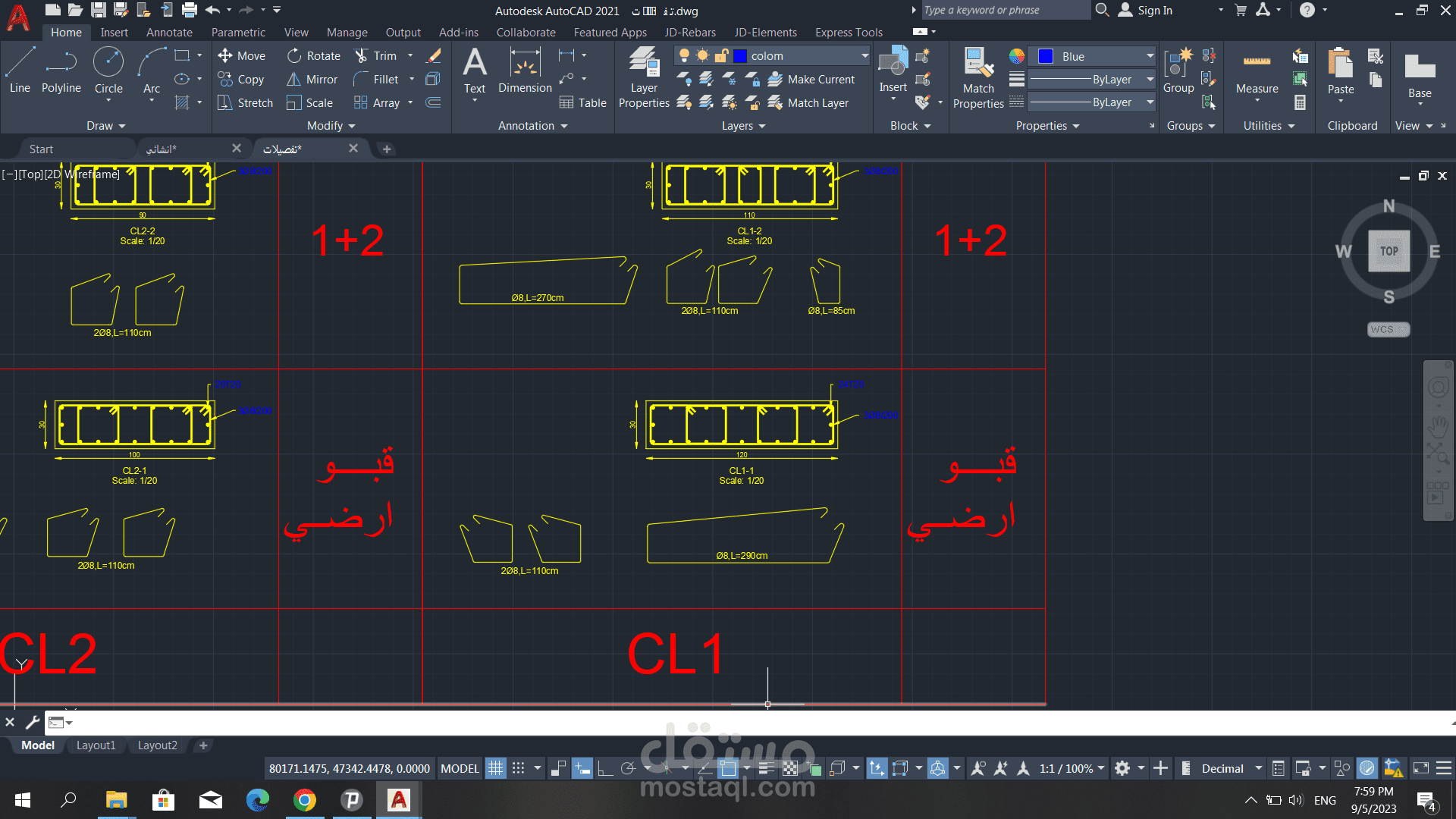1456x819 pixels.
Task: Toggle MODEL space button in status bar
Action: [460, 768]
